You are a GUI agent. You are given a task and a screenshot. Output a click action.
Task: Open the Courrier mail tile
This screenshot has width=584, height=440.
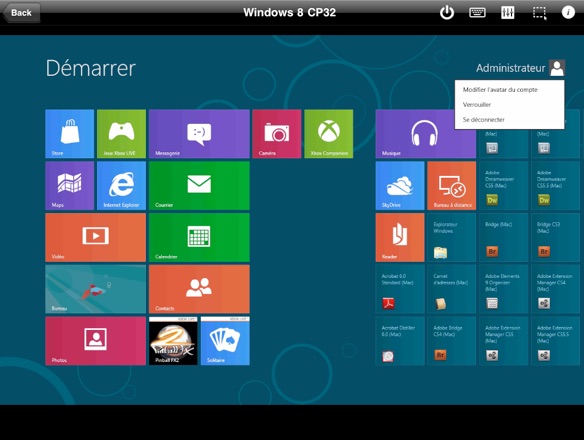[x=199, y=186]
